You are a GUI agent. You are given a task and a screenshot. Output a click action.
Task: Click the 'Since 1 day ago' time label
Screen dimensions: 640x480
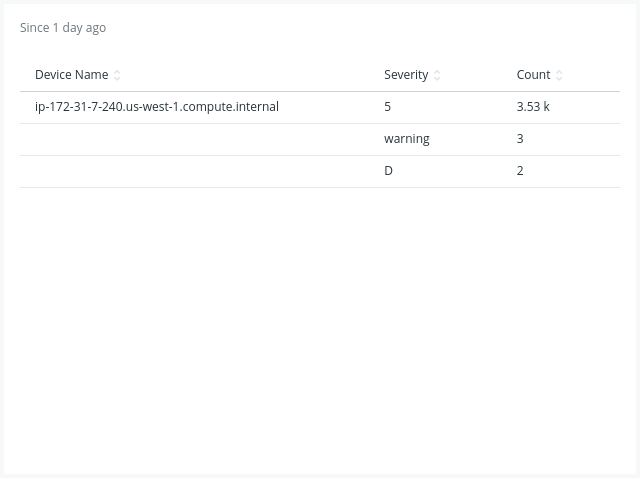(x=63, y=28)
